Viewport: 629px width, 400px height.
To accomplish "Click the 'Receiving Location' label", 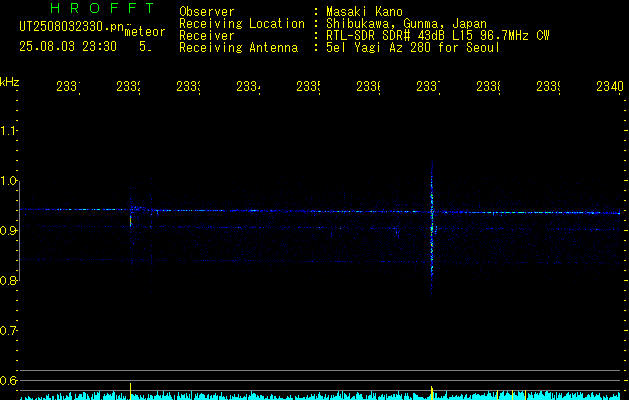I will [x=242, y=24].
